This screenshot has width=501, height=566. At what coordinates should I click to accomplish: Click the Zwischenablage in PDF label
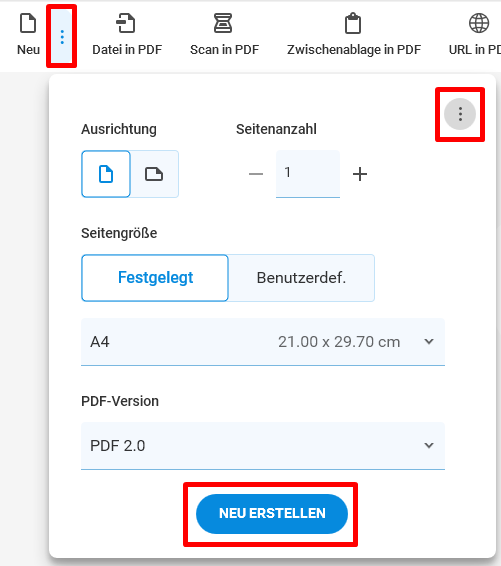354,50
